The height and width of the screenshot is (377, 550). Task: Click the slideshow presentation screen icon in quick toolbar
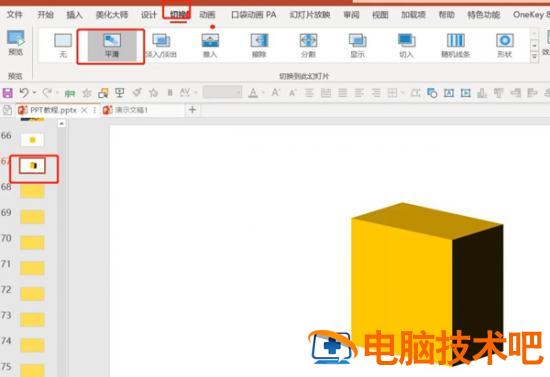pos(120,93)
